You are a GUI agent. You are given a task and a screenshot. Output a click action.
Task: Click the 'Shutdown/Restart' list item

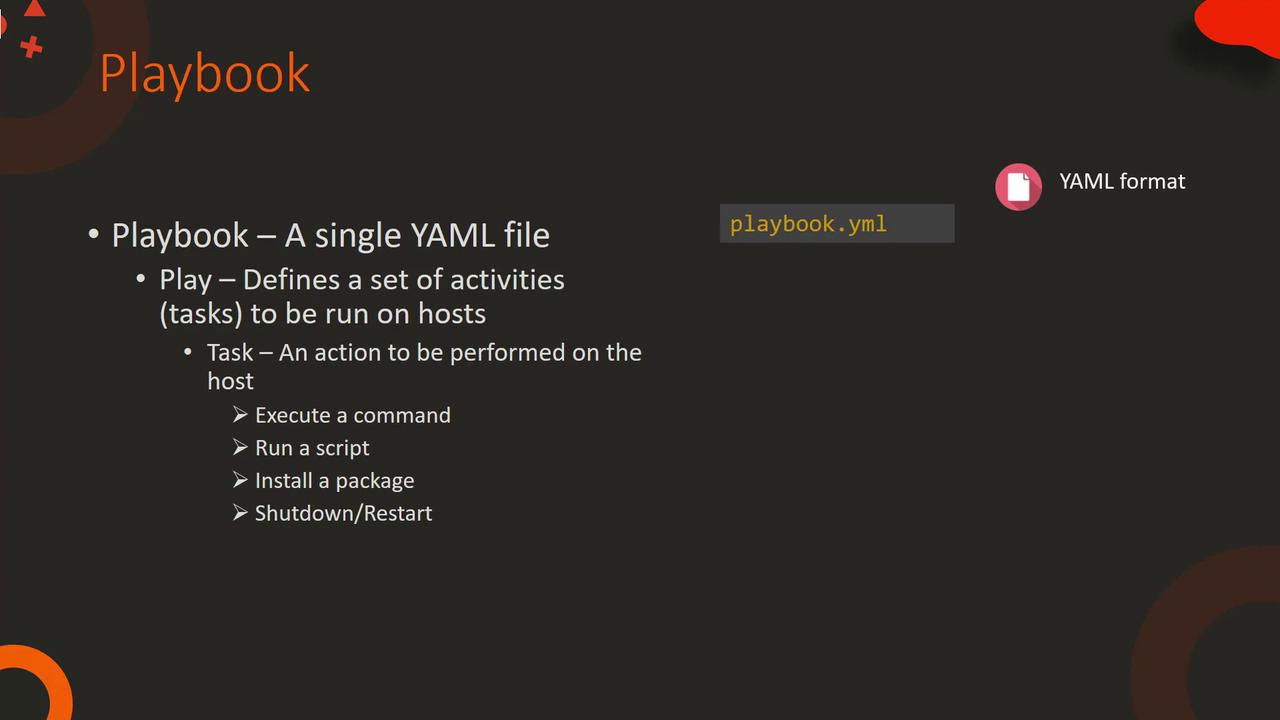[343, 513]
